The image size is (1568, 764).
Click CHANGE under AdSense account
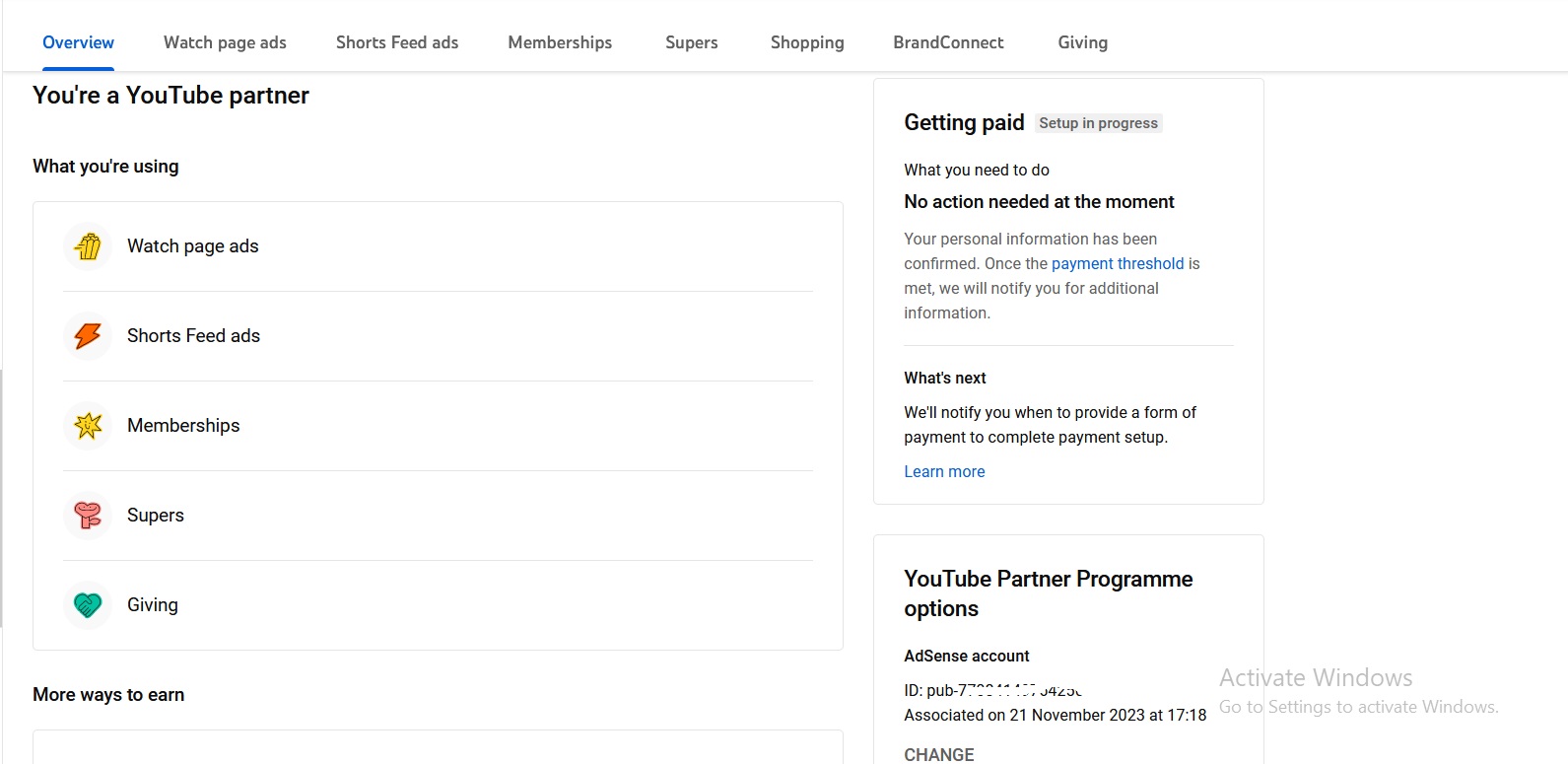point(938,754)
